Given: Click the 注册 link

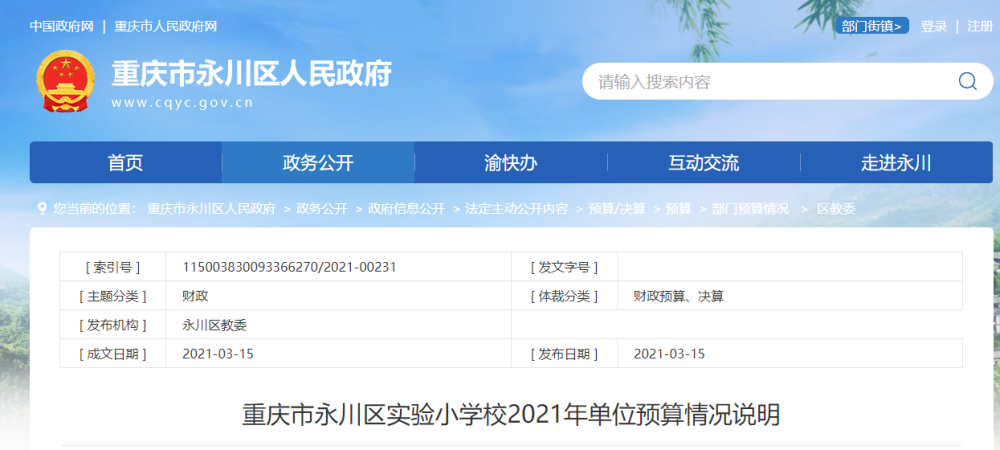Looking at the screenshot, I should pos(980,26).
